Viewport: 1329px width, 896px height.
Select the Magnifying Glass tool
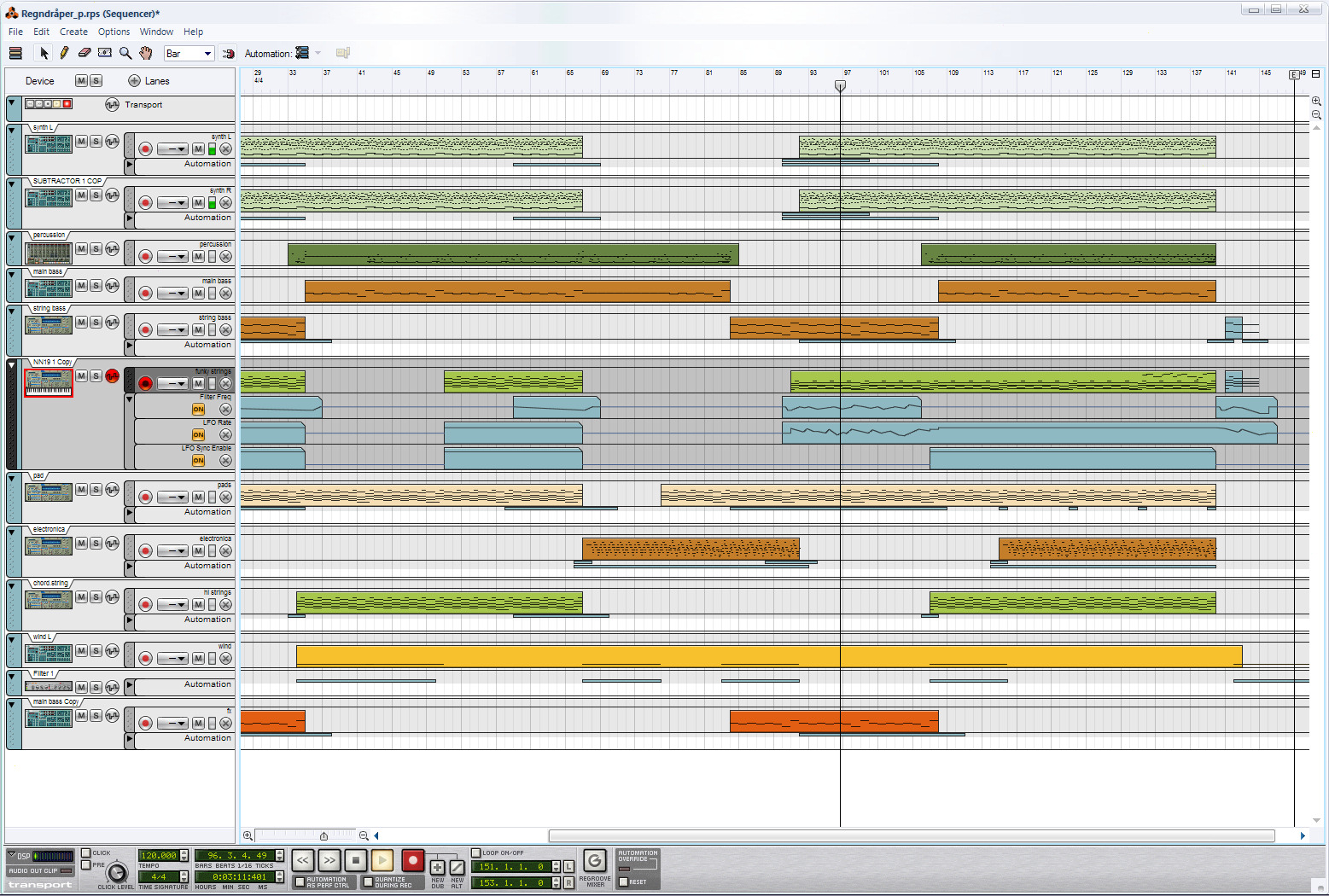(x=125, y=53)
